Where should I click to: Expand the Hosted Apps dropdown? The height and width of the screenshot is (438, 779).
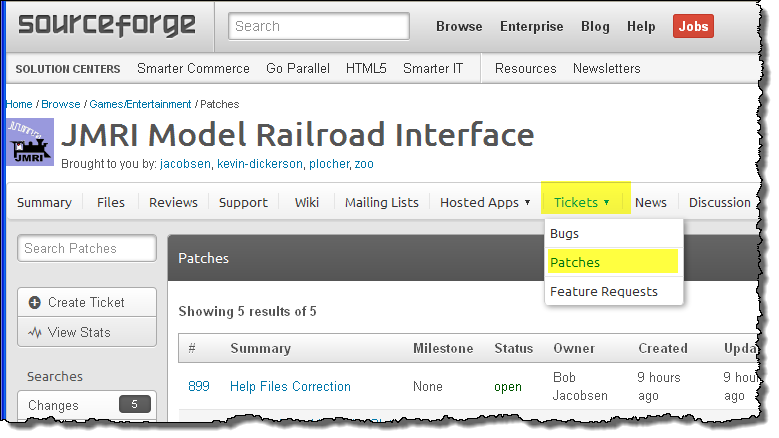point(486,202)
